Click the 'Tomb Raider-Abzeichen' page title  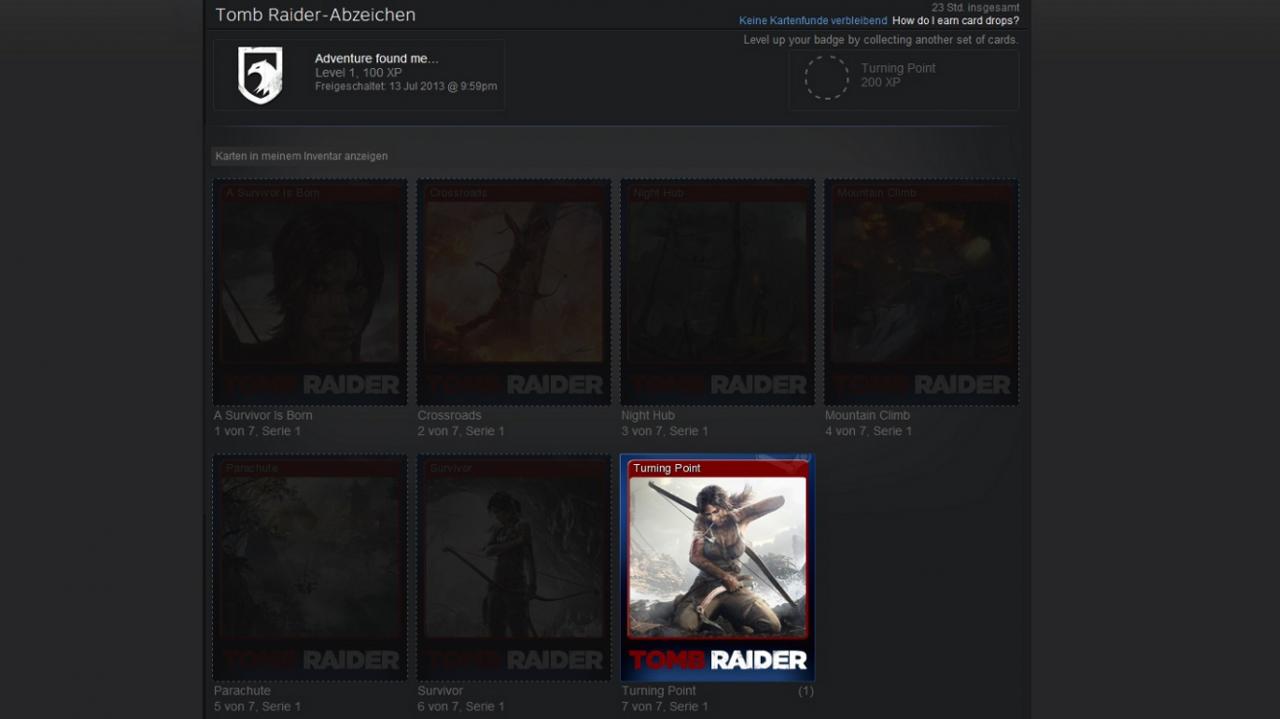315,15
